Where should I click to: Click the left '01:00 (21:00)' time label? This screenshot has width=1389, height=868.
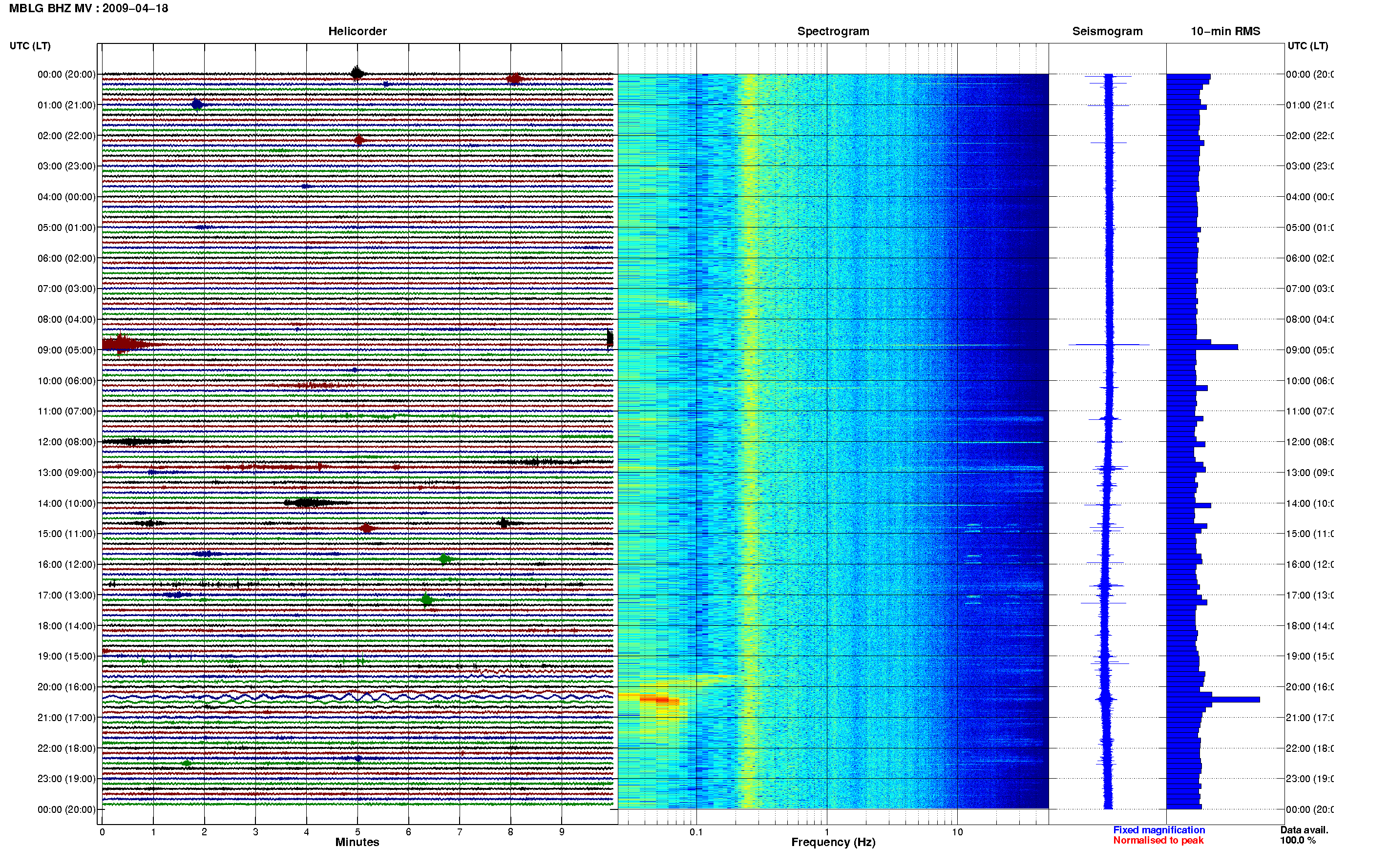point(66,105)
